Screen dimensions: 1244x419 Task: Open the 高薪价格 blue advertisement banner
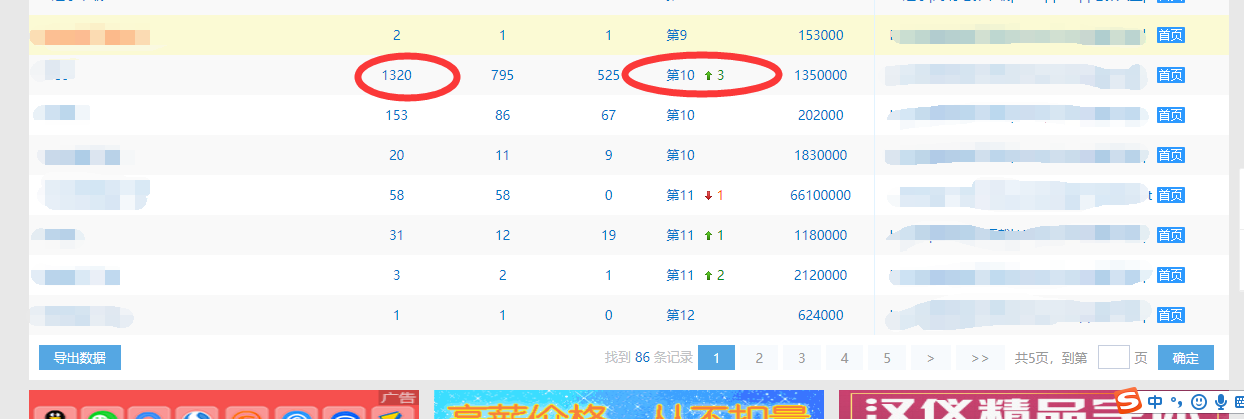tap(629, 404)
